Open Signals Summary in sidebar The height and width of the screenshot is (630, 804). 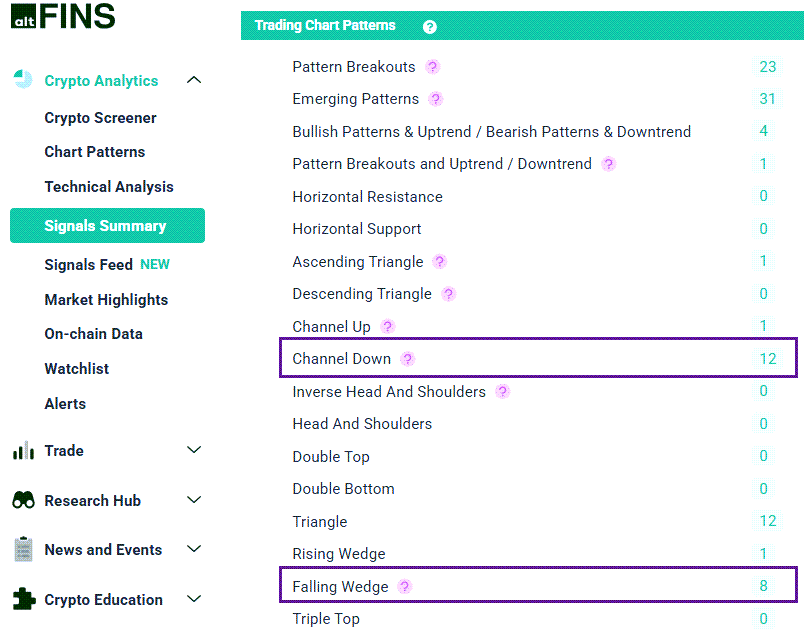click(106, 226)
